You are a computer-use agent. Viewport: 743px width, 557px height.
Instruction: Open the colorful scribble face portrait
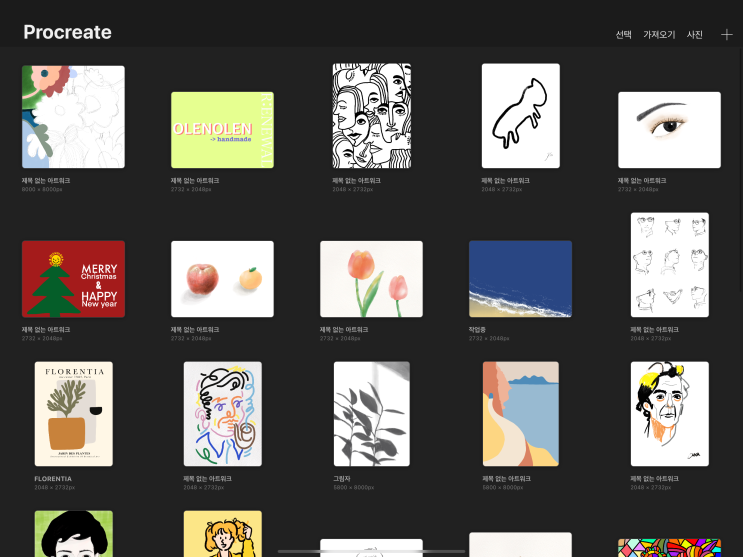click(223, 414)
